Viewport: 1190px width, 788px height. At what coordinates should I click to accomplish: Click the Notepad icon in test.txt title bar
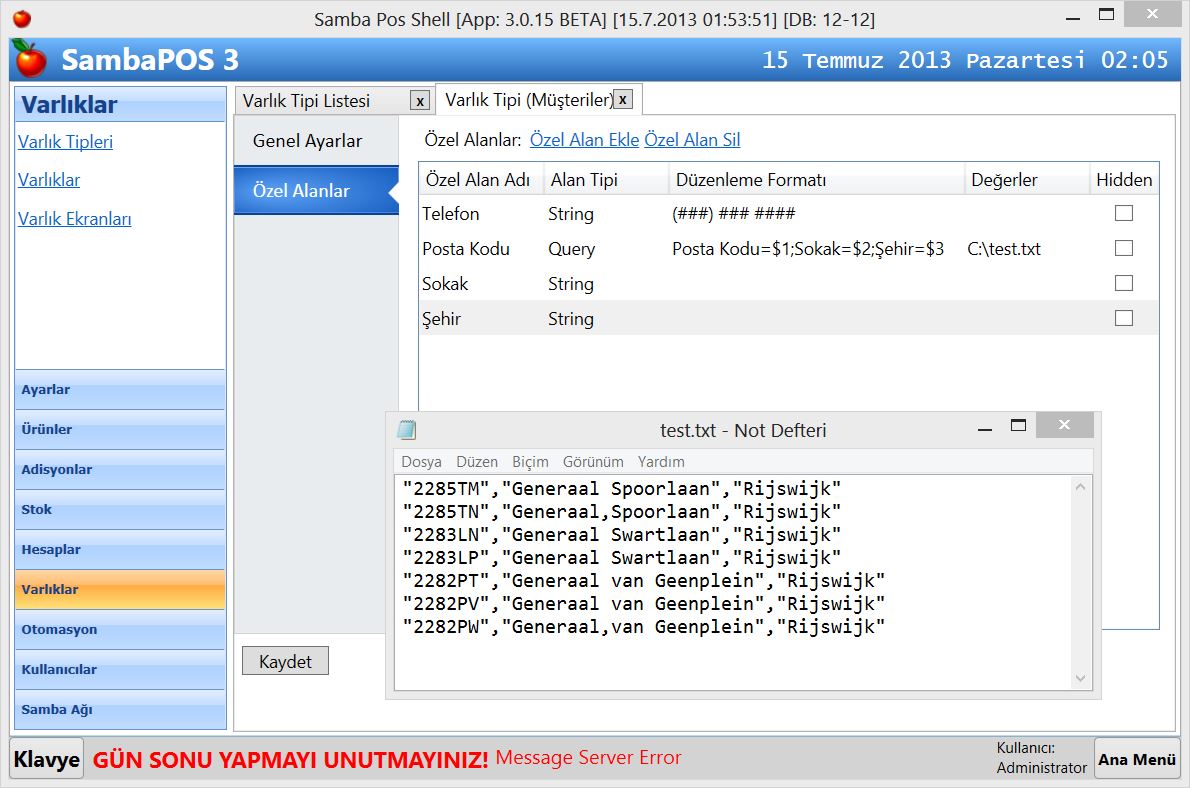pyautogui.click(x=407, y=430)
